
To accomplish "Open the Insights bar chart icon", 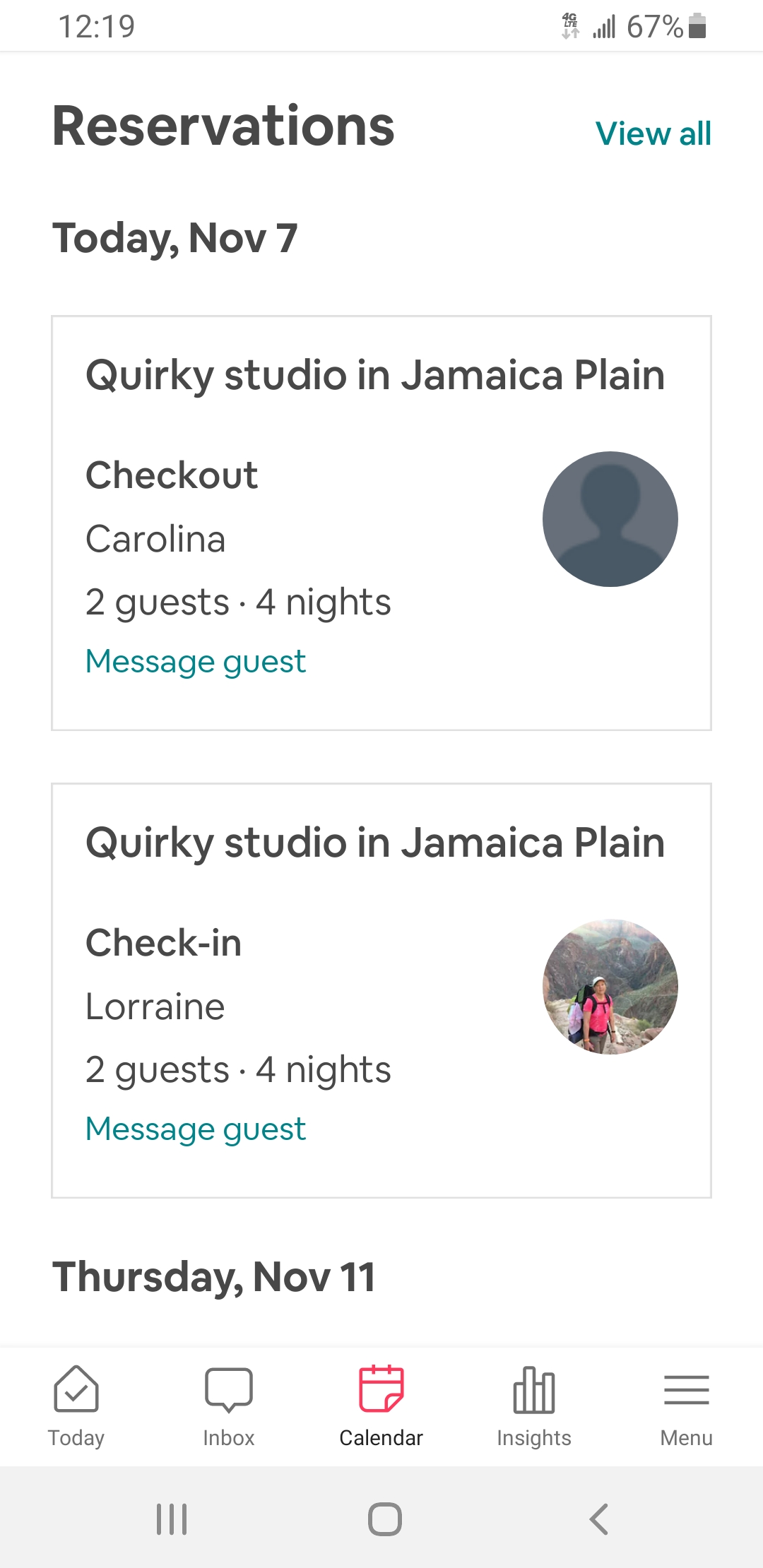I will point(533,1389).
